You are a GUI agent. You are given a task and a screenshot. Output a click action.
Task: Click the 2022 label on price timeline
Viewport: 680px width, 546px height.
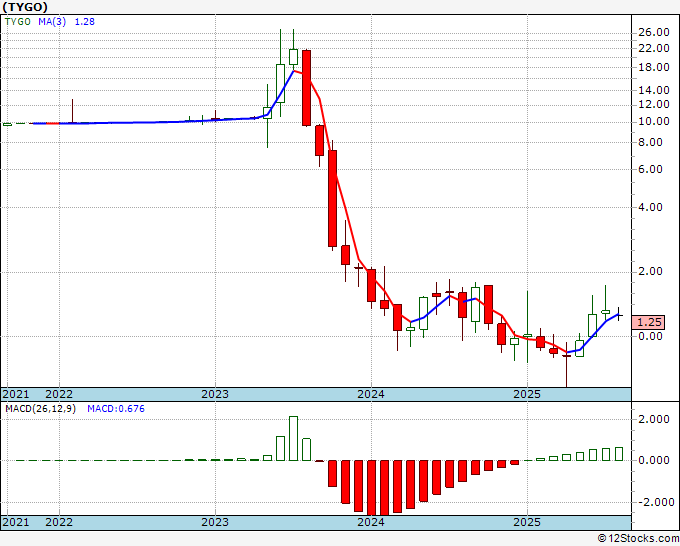pyautogui.click(x=59, y=394)
